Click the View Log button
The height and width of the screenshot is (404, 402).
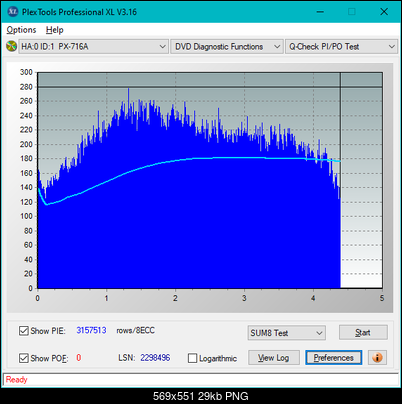coord(274,358)
